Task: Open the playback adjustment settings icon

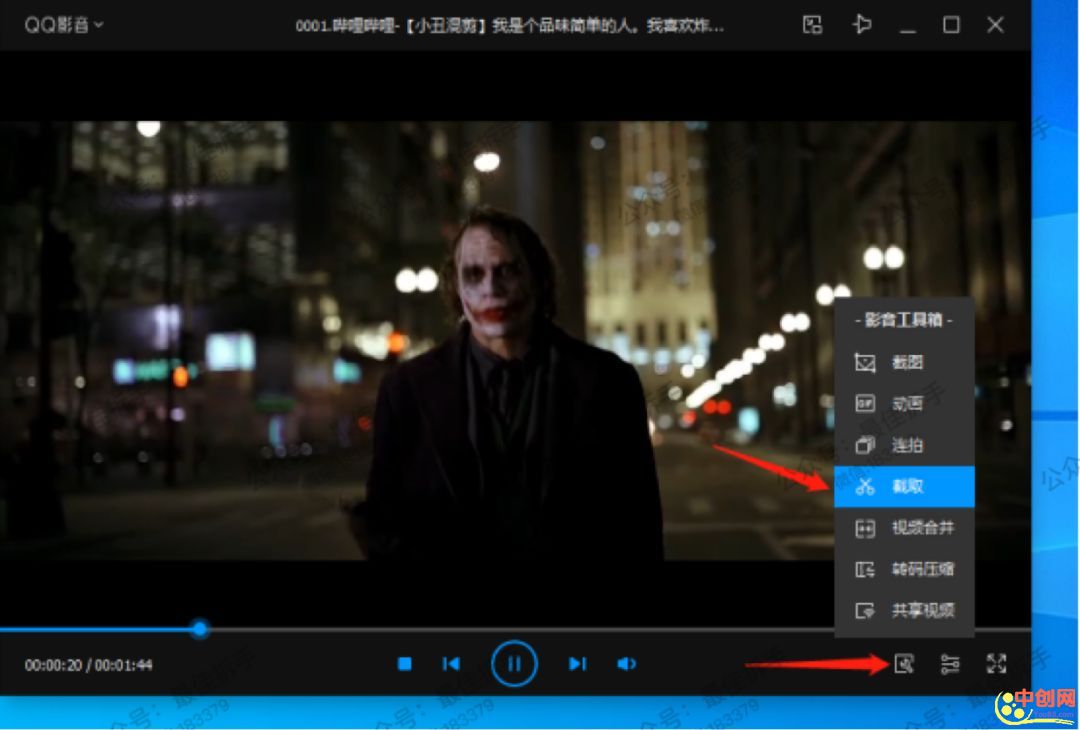Action: coord(950,664)
